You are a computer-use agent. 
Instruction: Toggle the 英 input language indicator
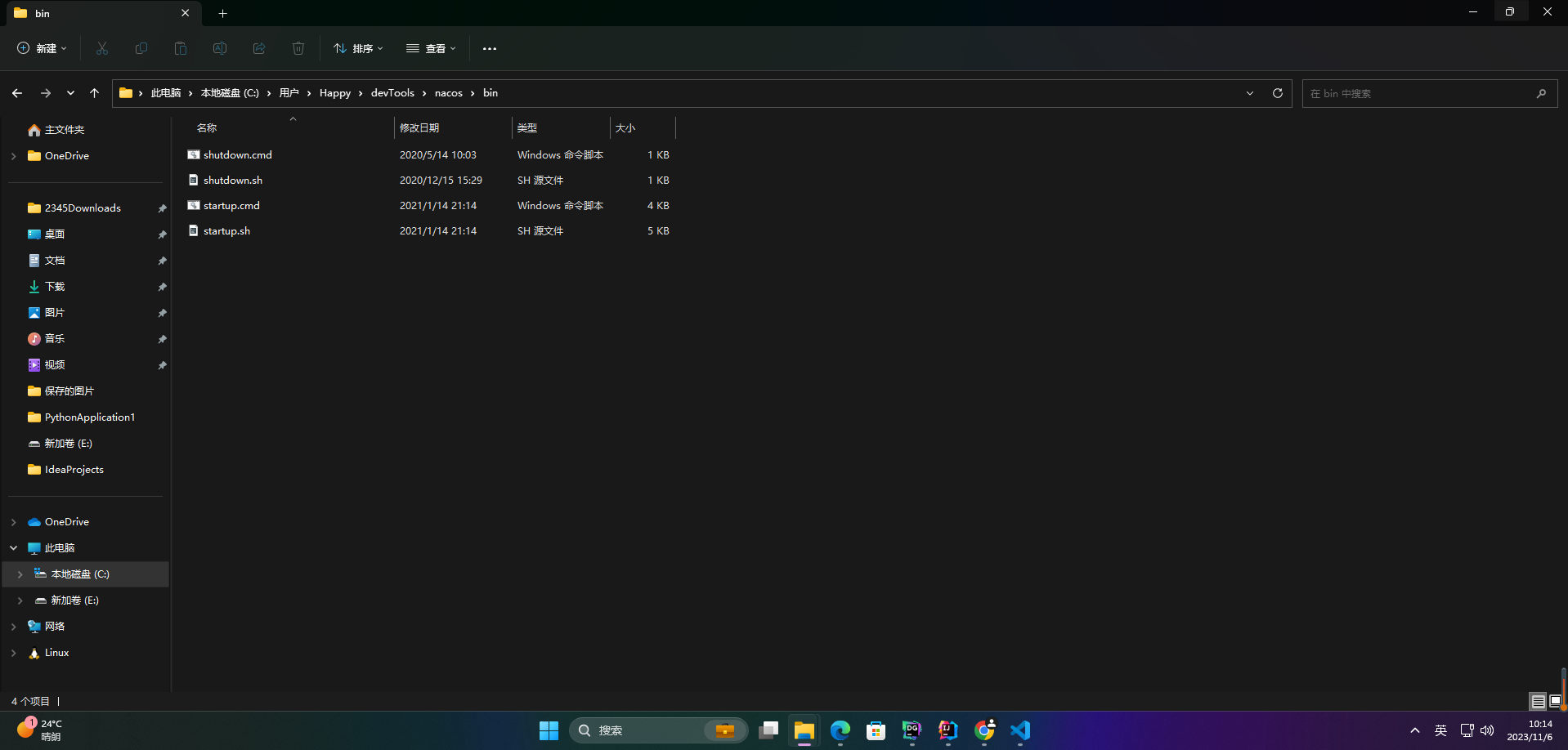1440,730
